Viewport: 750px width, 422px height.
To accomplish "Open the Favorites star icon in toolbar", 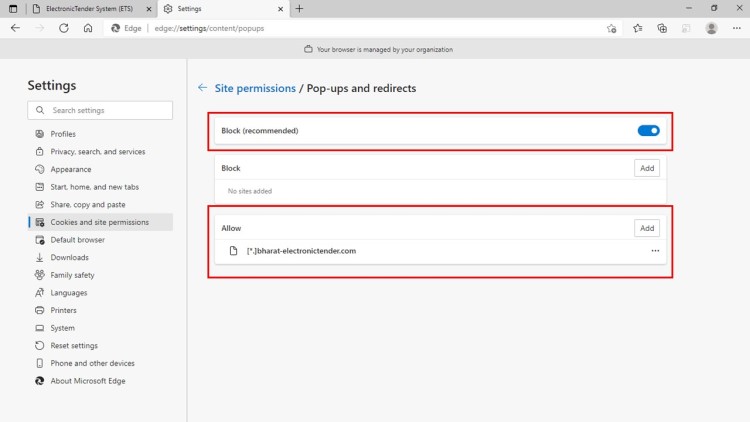I will [x=637, y=28].
